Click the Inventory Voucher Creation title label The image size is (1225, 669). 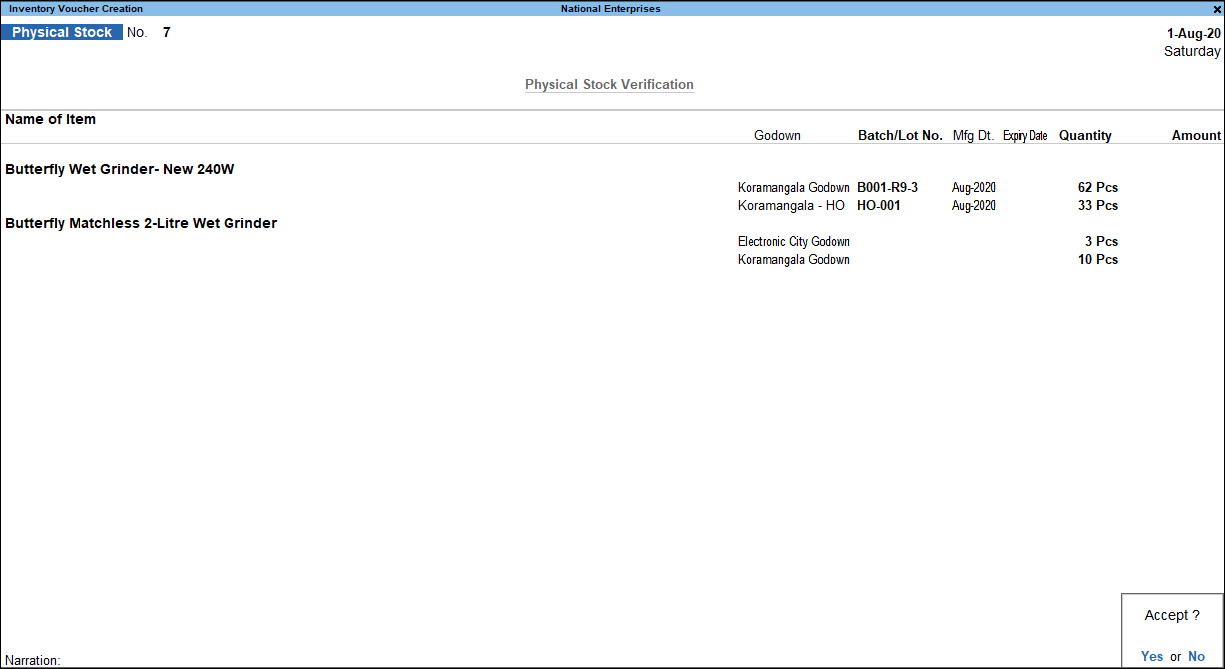[x=74, y=8]
